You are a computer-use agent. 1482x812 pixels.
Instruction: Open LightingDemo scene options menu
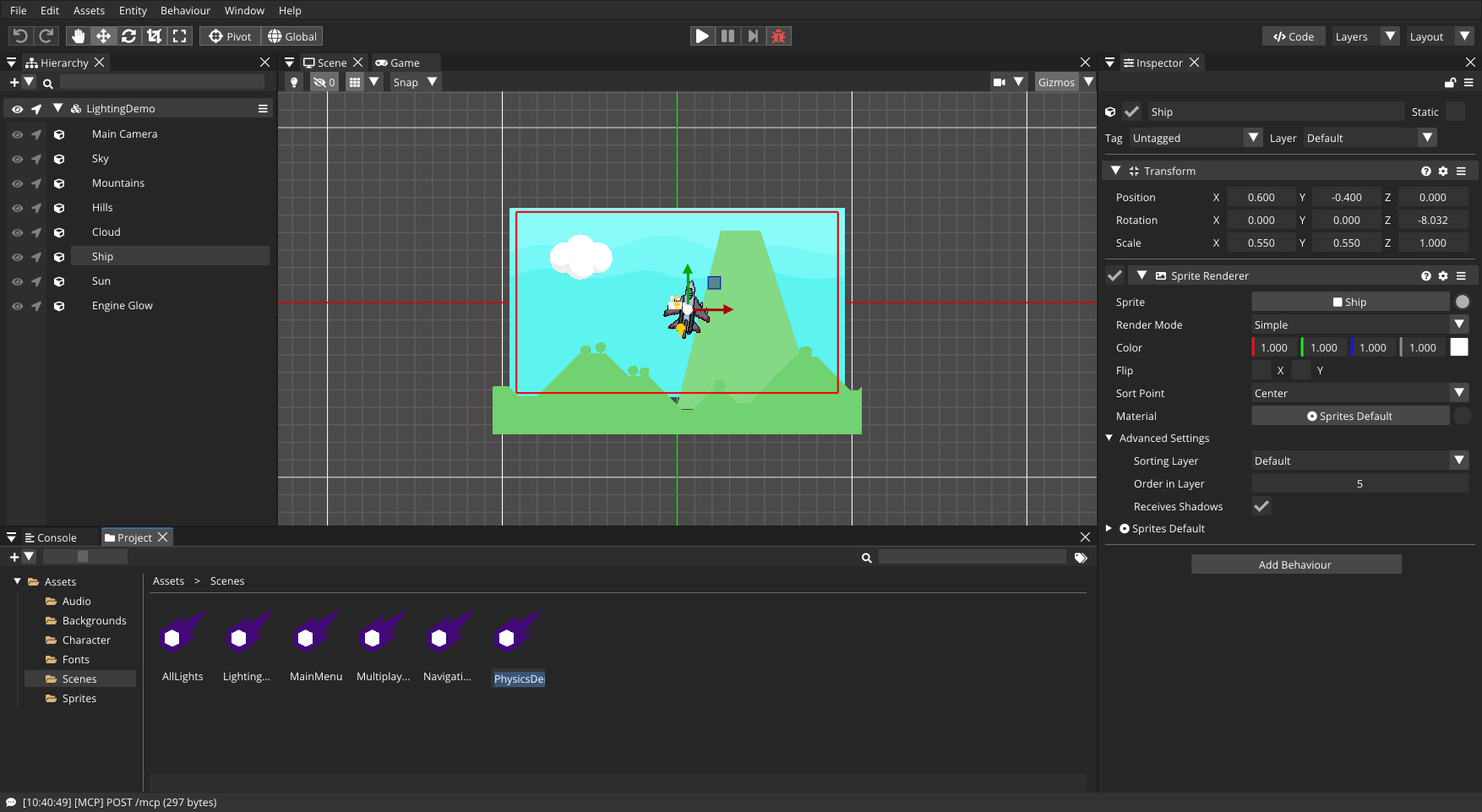tap(263, 108)
